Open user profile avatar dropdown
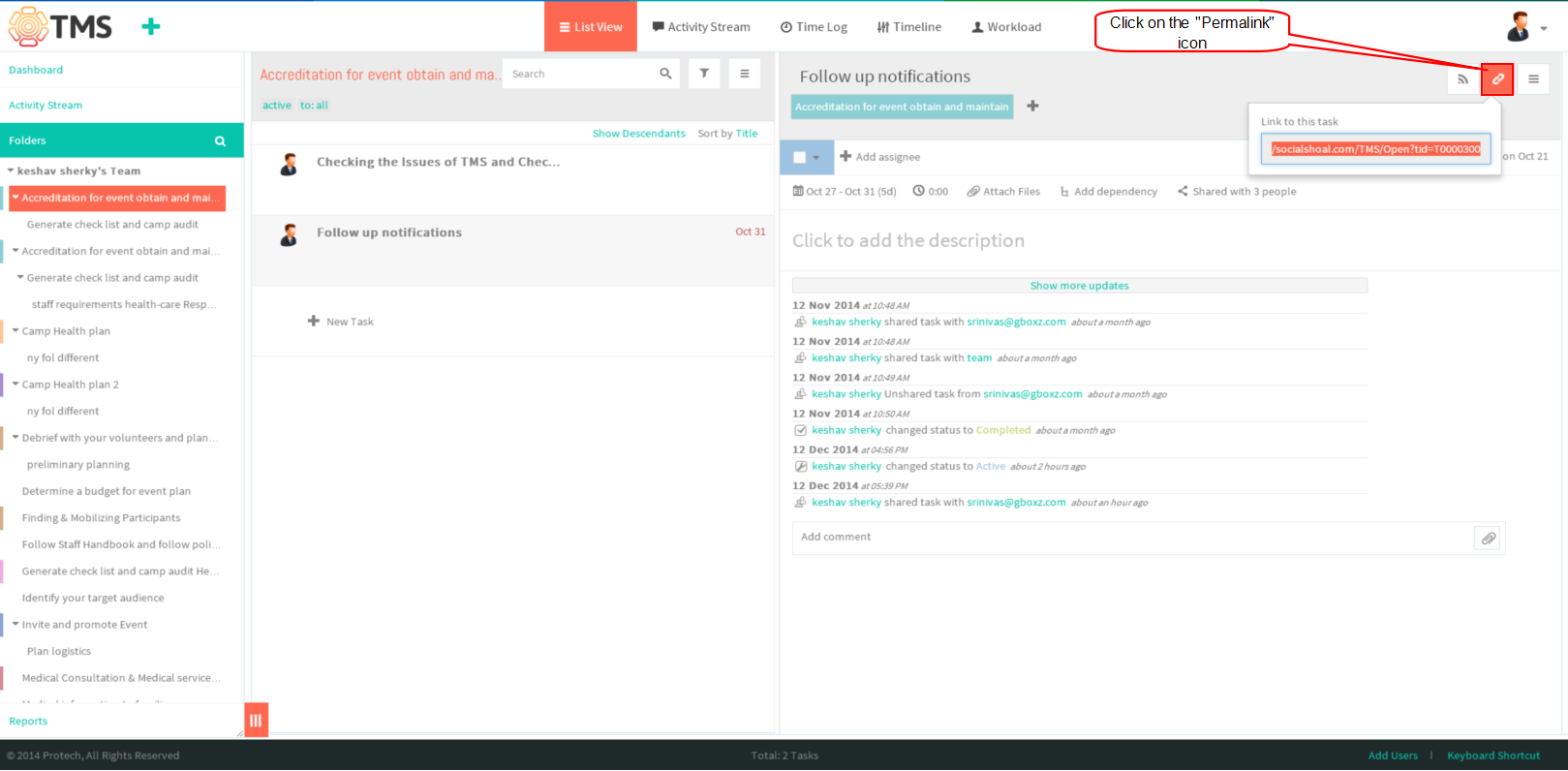1568x771 pixels. coord(1526,27)
